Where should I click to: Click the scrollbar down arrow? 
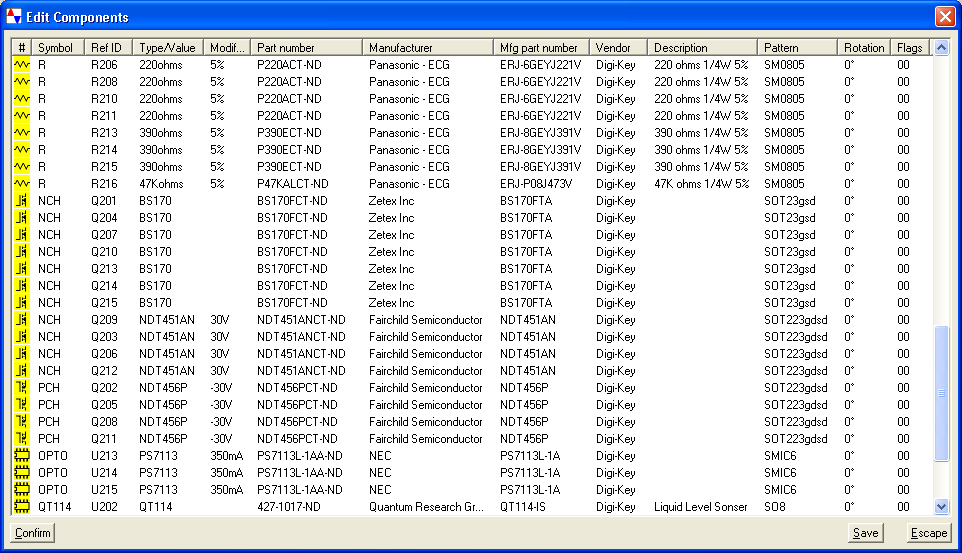(940, 507)
